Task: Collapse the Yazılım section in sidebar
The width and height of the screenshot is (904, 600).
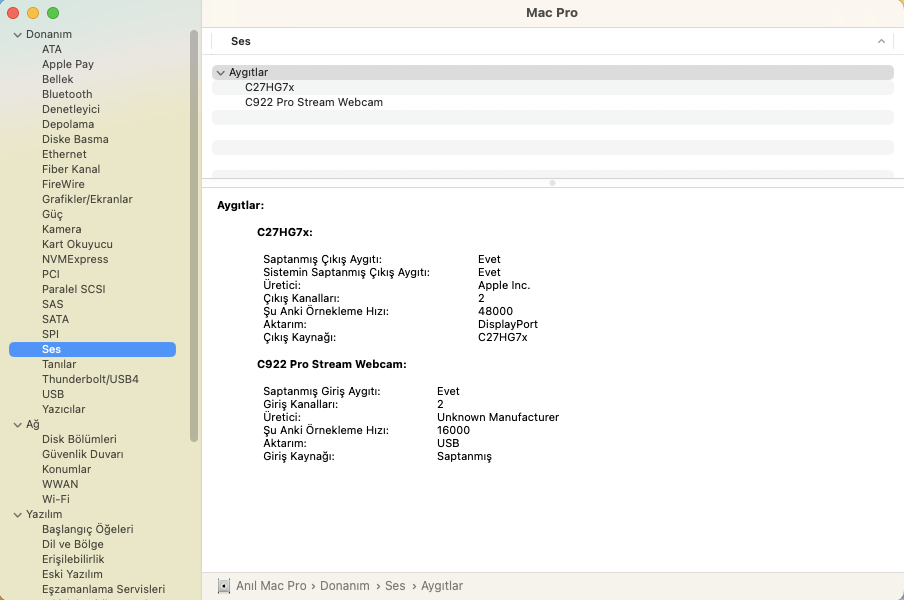Action: pos(18,514)
